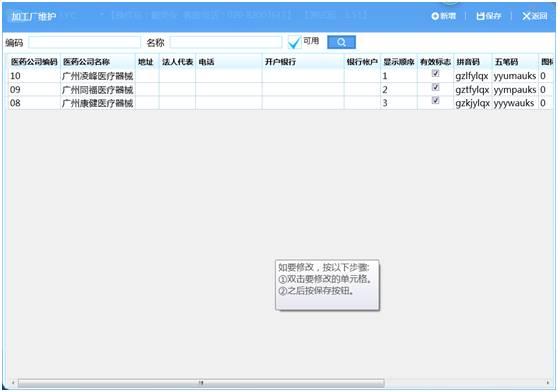Click the horizontal scrollbar thumb
Image resolution: width=558 pixels, height=392 pixels.
[x=201, y=383]
